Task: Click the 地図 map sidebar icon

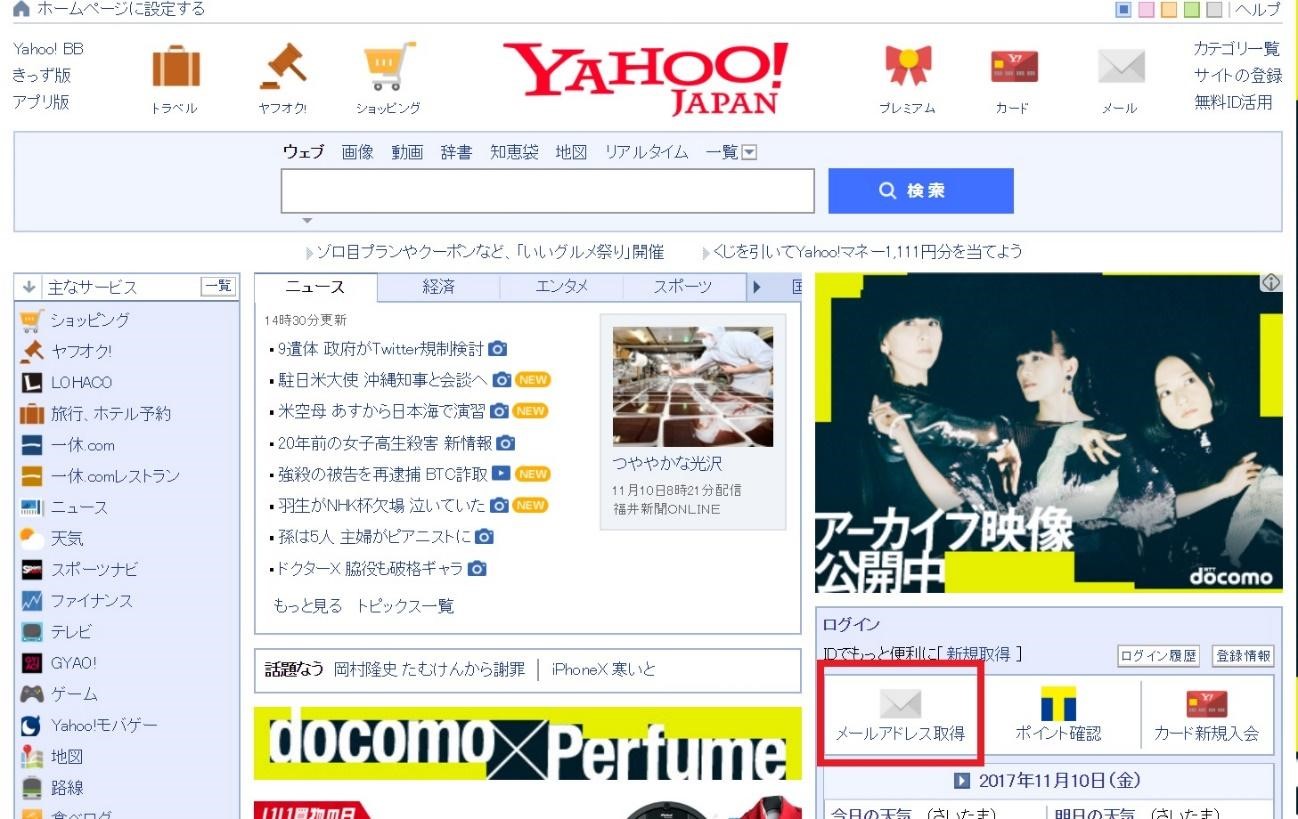Action: click(x=32, y=757)
